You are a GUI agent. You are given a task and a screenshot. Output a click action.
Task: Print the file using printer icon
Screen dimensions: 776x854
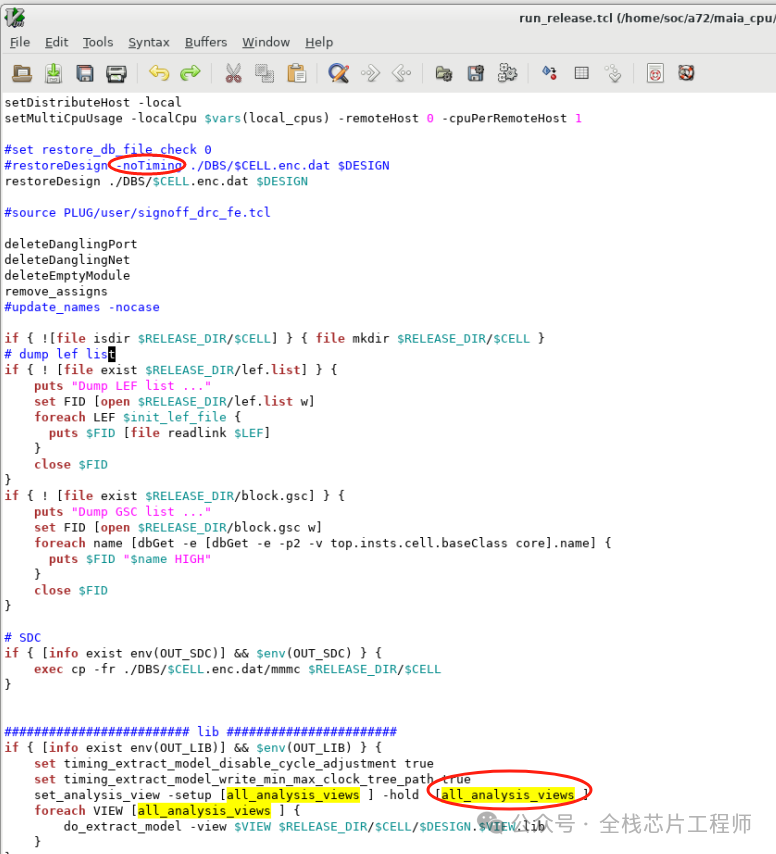point(116,73)
